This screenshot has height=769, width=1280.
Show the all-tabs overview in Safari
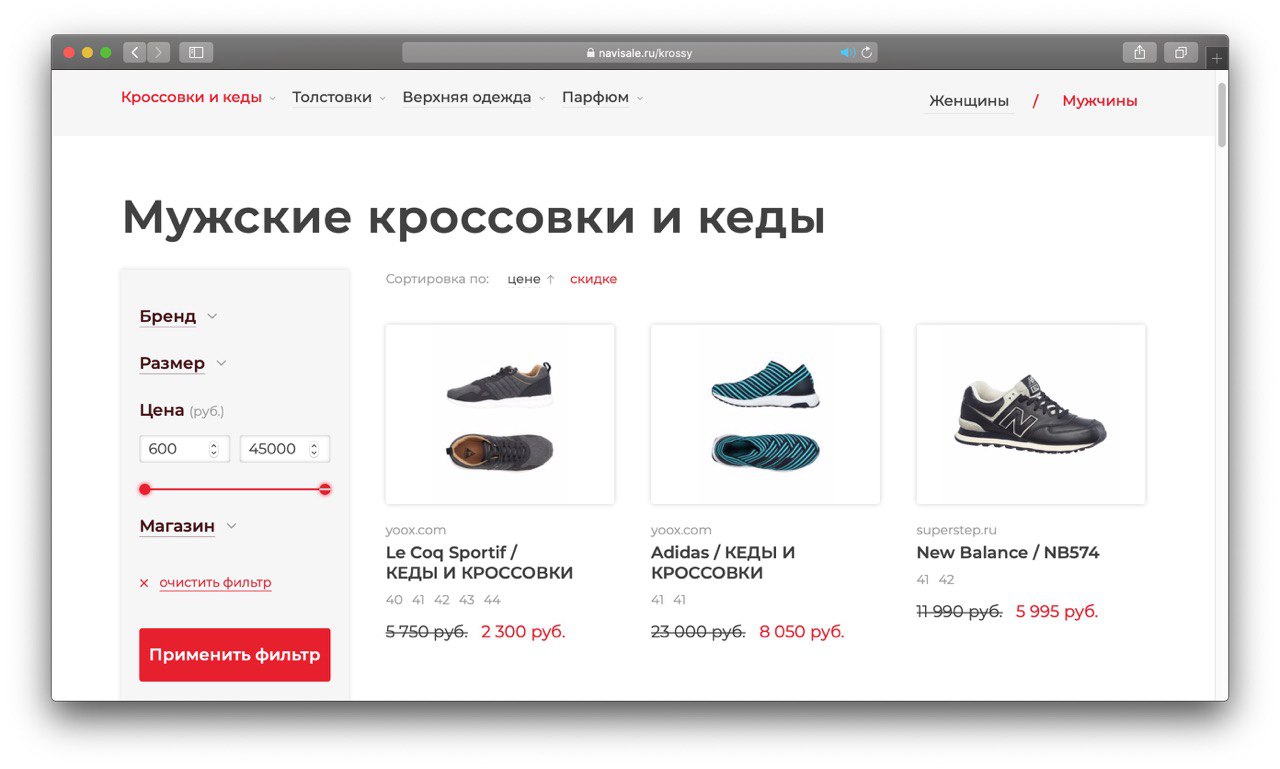pyautogui.click(x=1181, y=52)
